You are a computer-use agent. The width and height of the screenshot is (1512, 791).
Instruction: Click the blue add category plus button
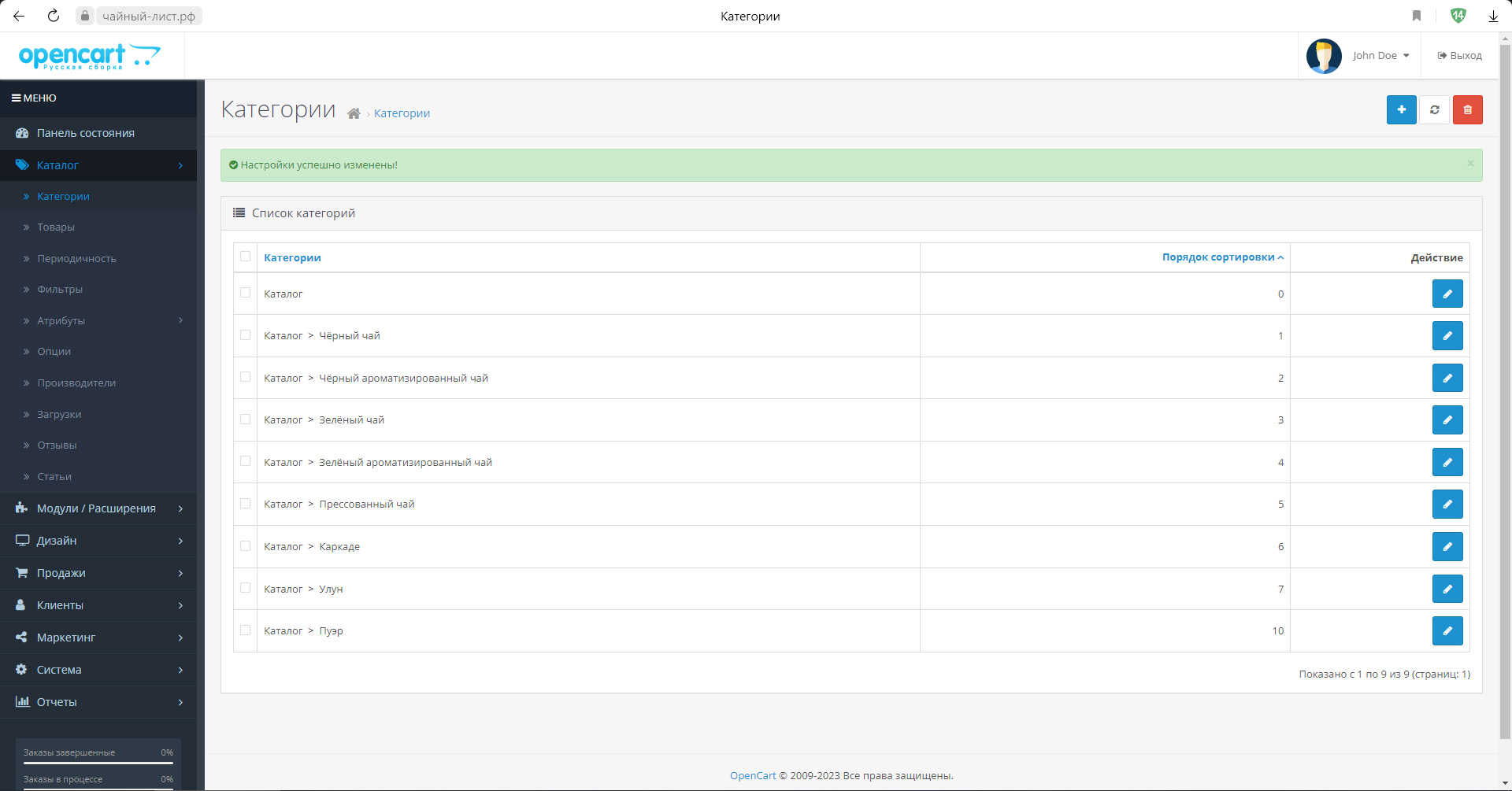pos(1401,110)
